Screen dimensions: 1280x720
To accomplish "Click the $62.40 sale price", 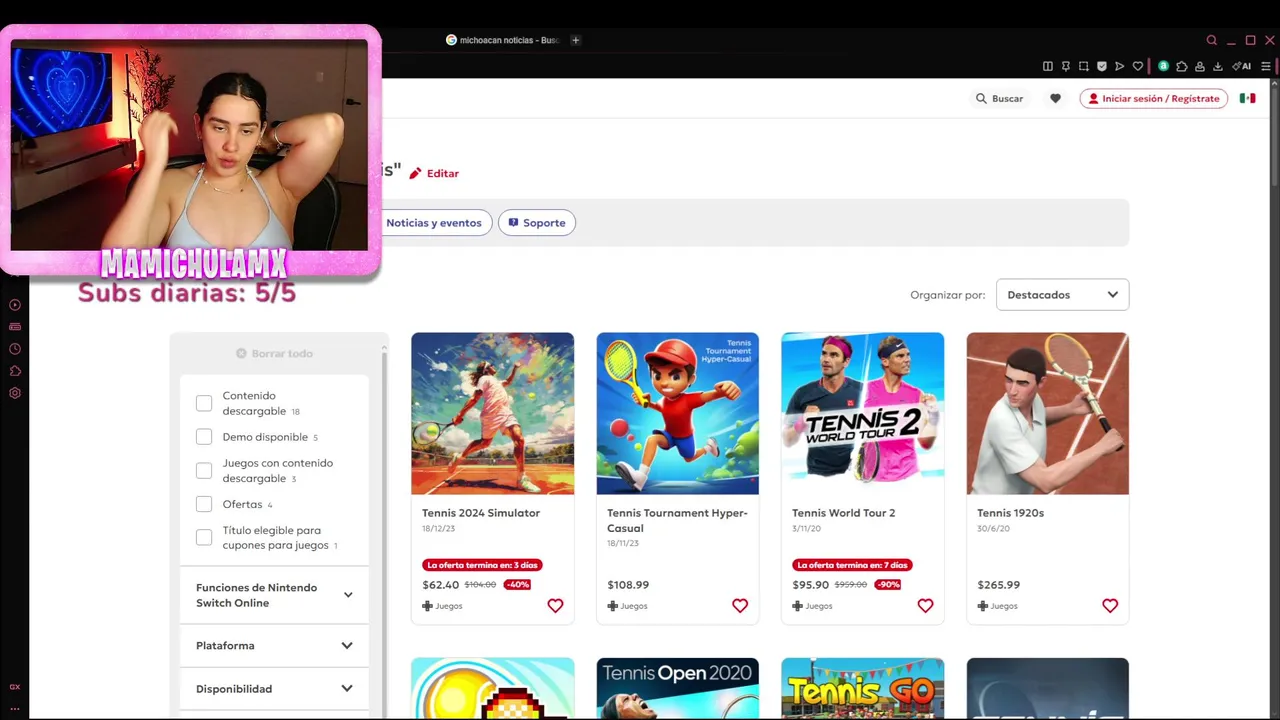I will point(440,585).
